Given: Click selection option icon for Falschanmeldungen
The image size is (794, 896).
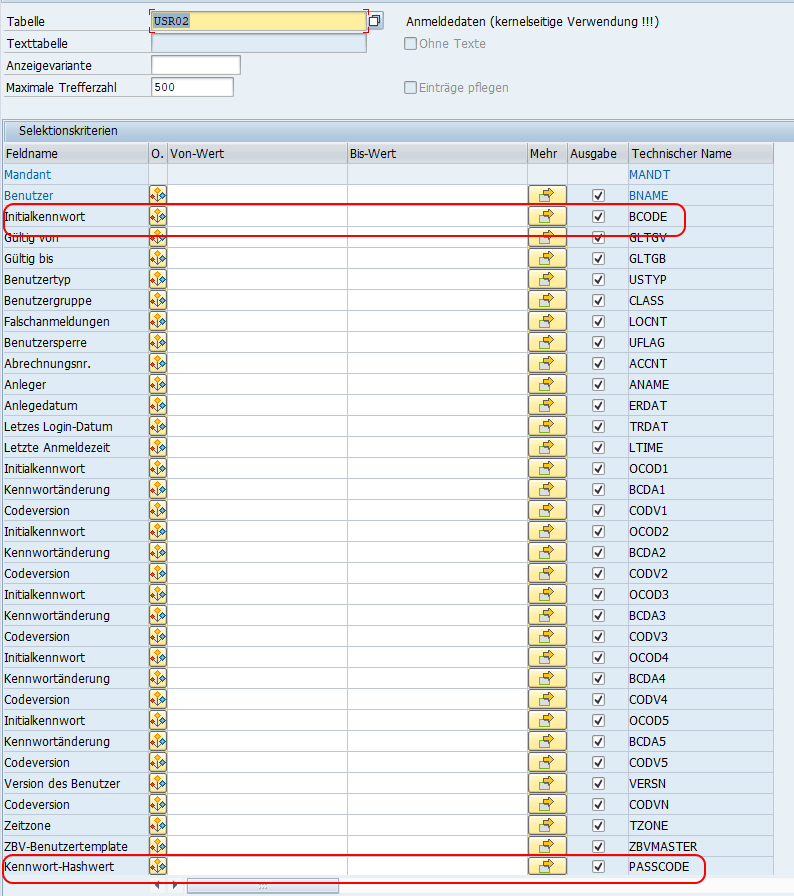Looking at the screenshot, I should pos(158,322).
